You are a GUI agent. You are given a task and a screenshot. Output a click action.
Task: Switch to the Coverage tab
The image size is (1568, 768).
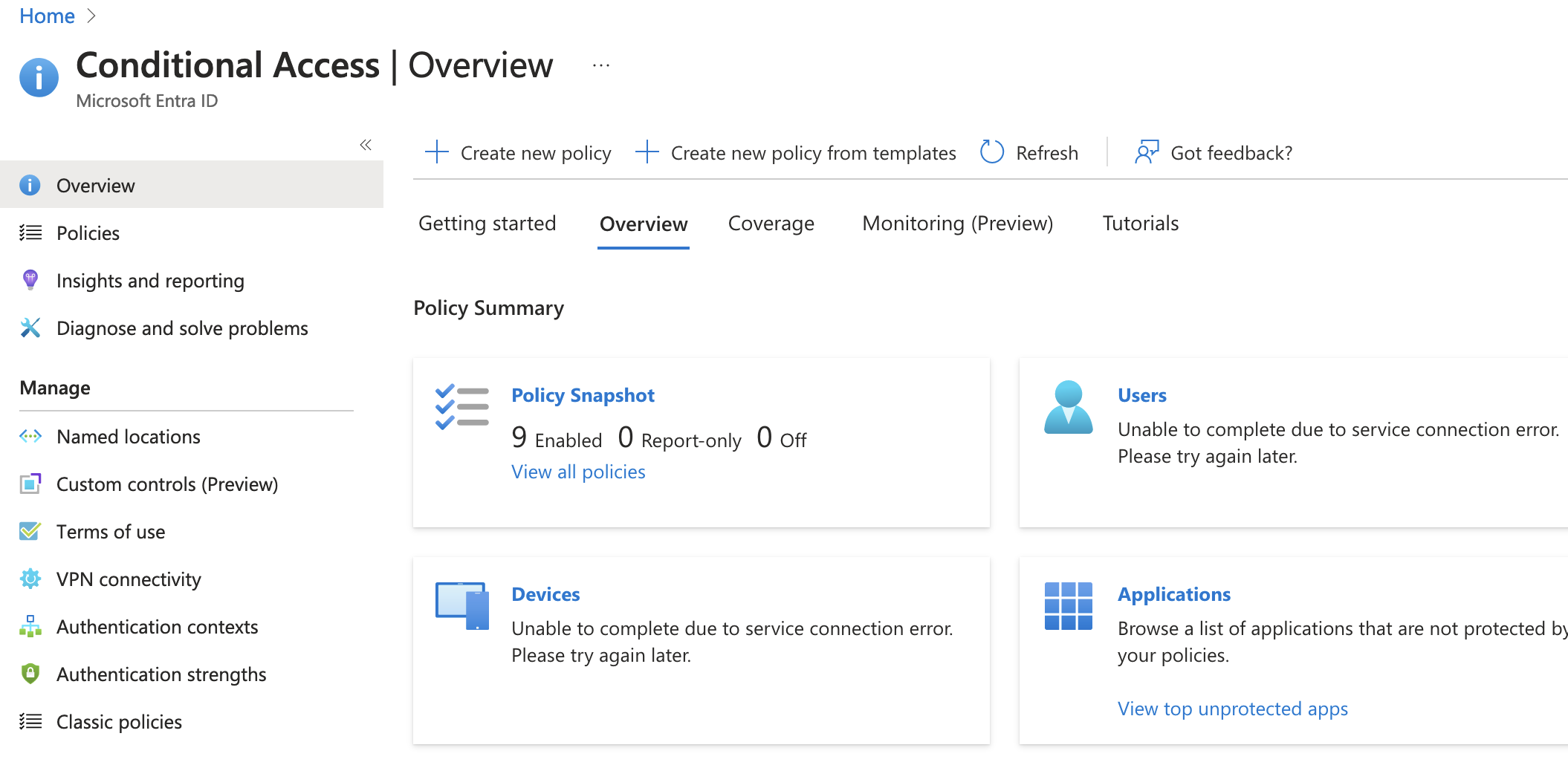pos(771,224)
